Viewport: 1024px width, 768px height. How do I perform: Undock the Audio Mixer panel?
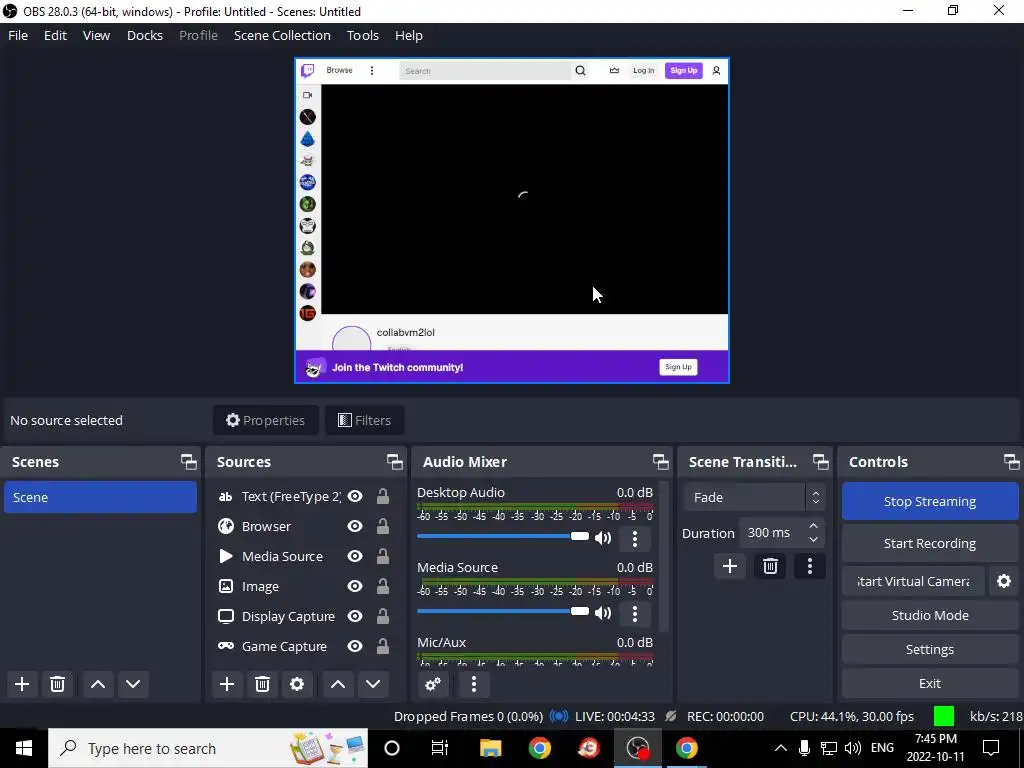(x=660, y=462)
